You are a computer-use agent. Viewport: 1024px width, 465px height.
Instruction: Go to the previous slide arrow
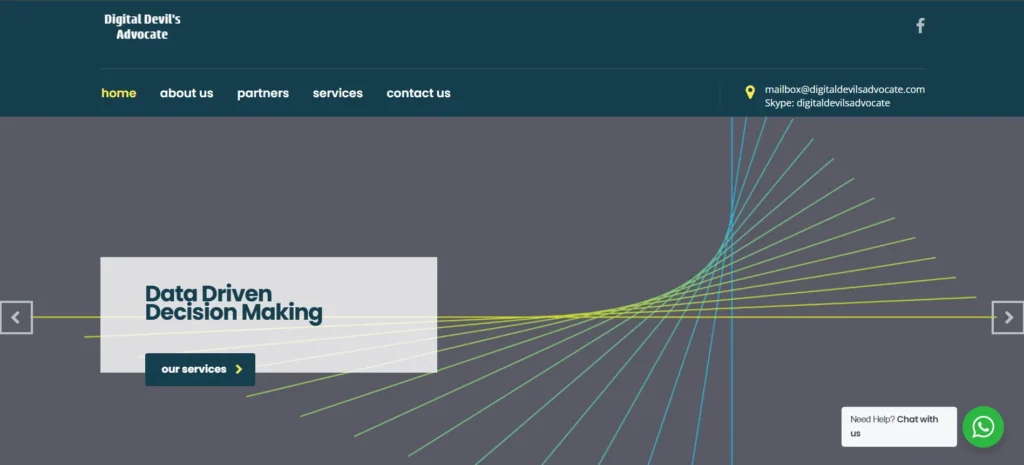16,317
